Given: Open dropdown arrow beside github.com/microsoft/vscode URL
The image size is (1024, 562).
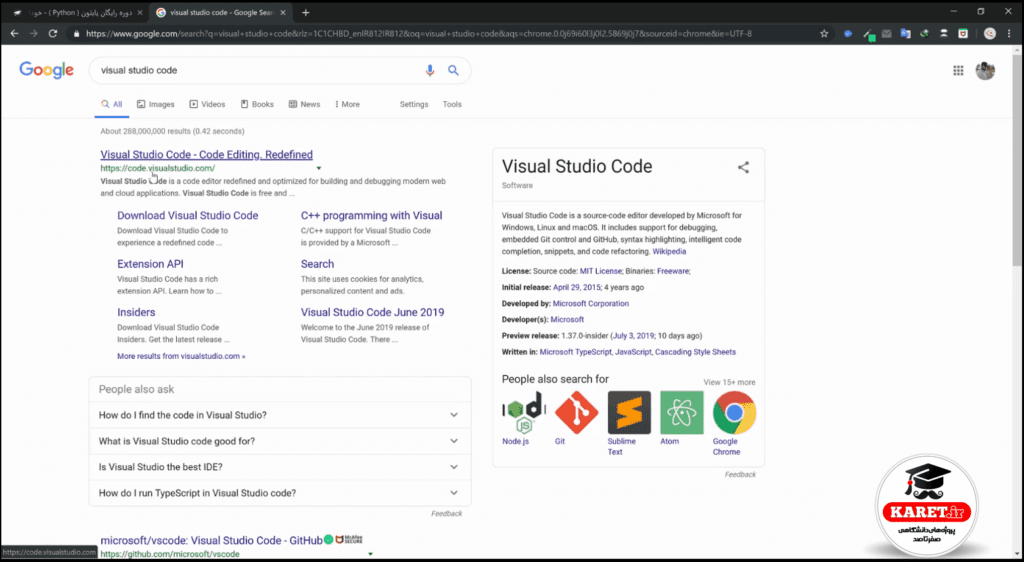Looking at the screenshot, I should click(370, 554).
